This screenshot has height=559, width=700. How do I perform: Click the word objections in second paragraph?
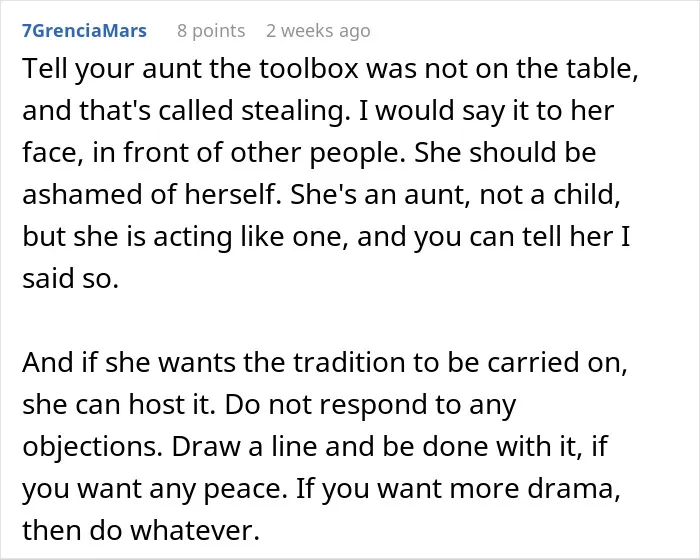coord(92,446)
